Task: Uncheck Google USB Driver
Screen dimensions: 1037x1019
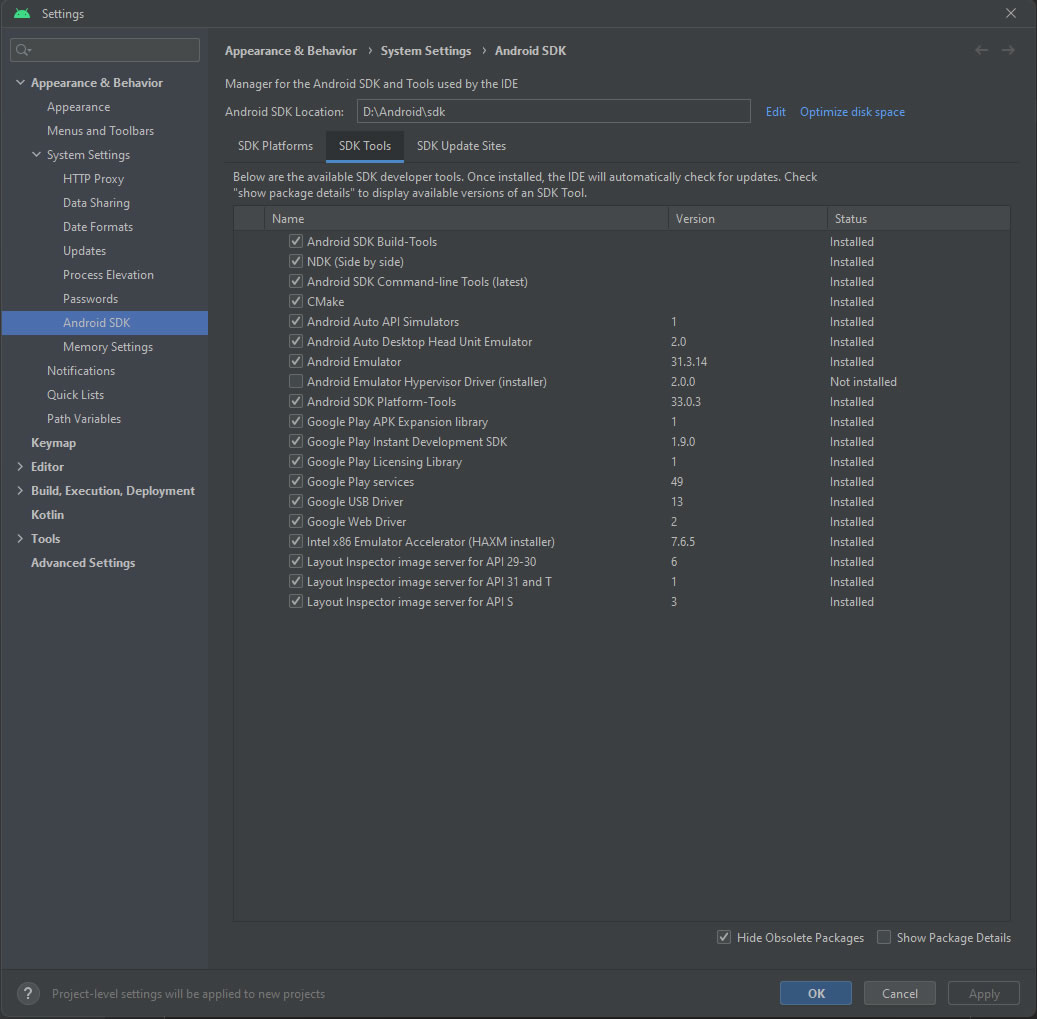Action: coord(296,501)
